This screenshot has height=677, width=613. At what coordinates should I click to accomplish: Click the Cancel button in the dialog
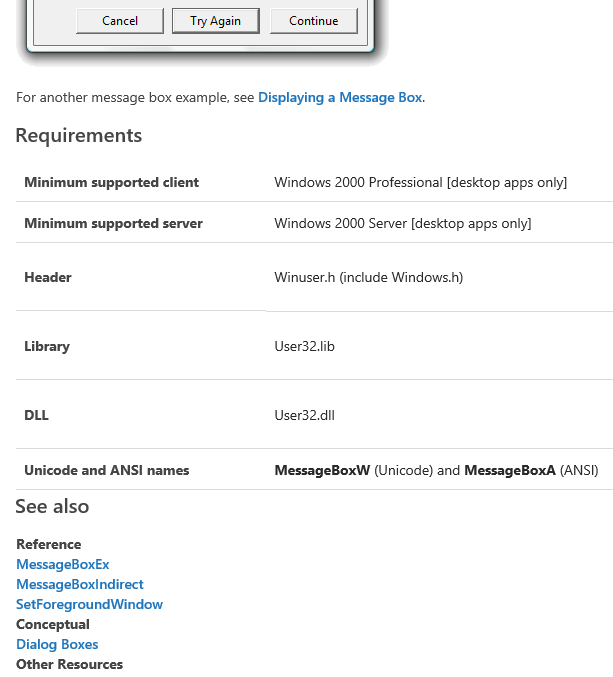click(x=120, y=21)
